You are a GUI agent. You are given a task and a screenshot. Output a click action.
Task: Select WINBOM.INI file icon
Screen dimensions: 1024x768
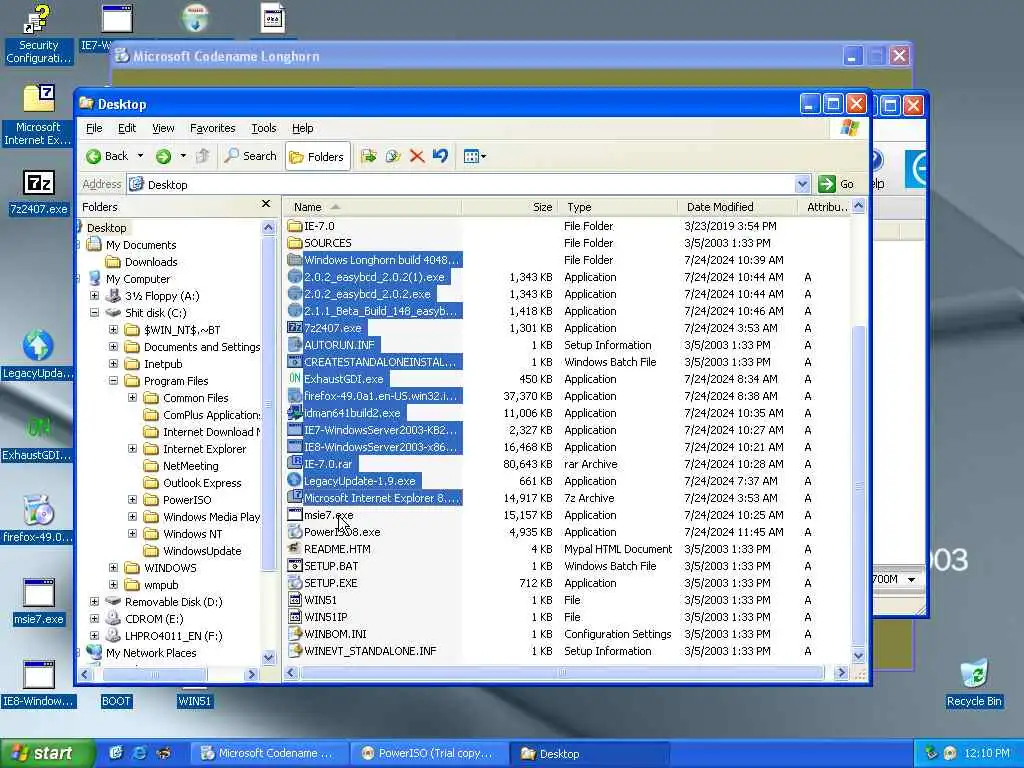pos(295,633)
